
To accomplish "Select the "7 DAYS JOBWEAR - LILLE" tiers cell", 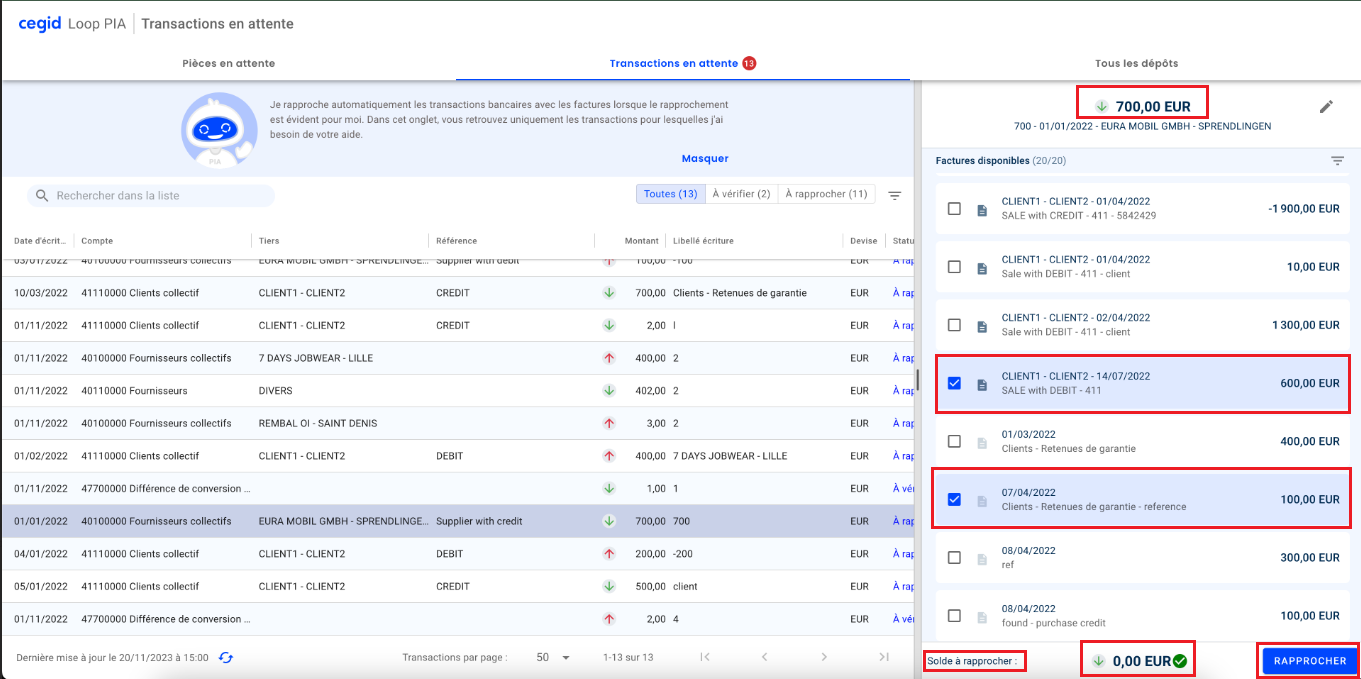I will pos(316,358).
